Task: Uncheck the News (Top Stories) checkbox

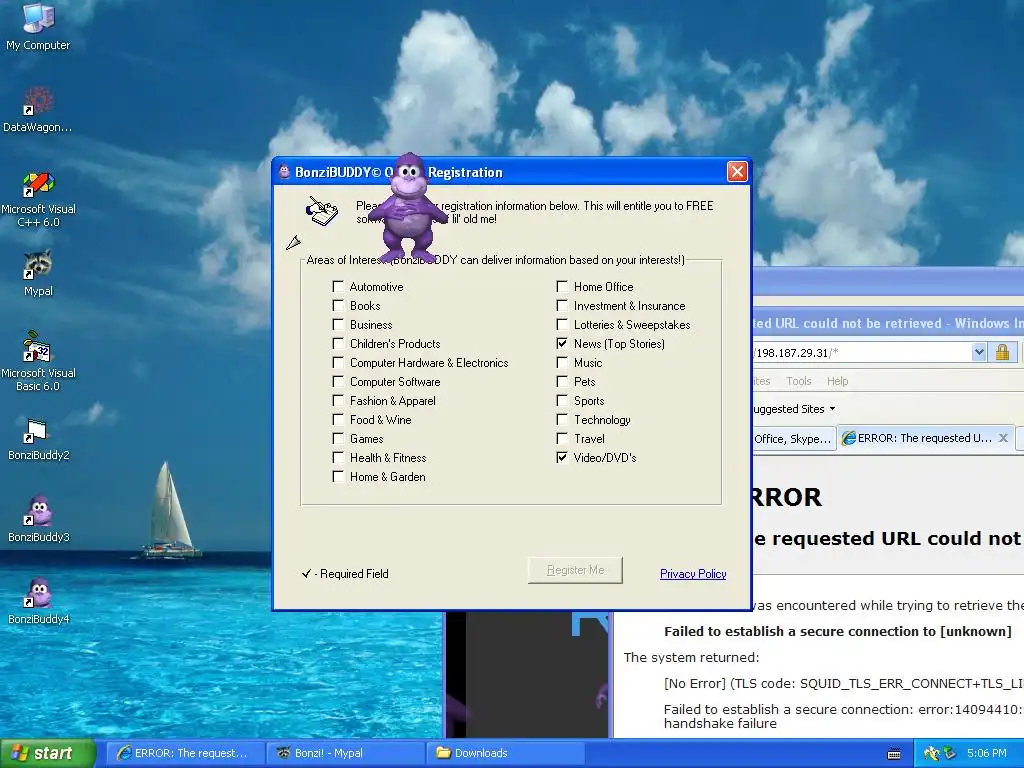Action: click(x=562, y=343)
